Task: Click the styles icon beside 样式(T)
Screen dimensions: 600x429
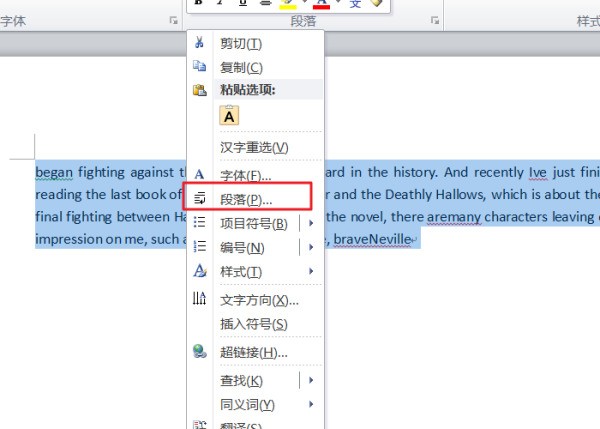Action: coord(199,271)
